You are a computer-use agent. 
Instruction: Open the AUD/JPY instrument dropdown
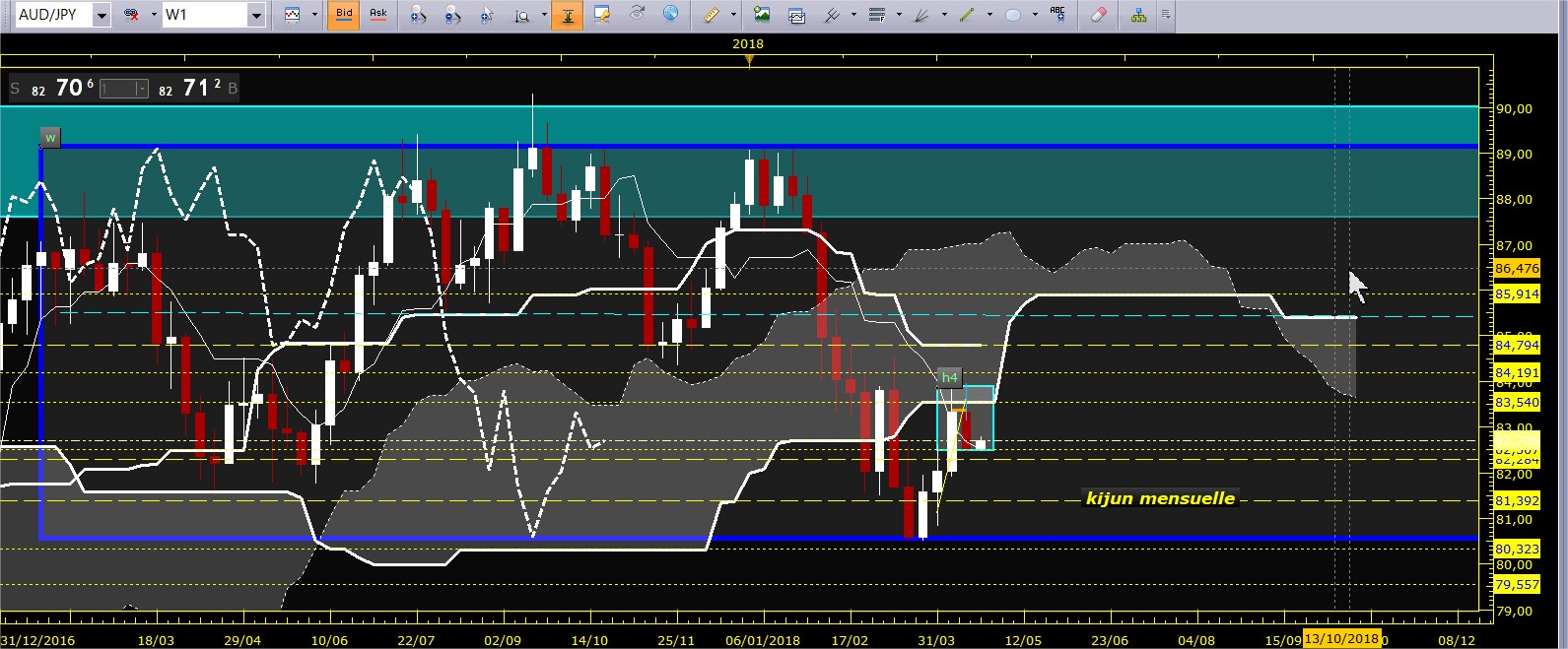[101, 15]
